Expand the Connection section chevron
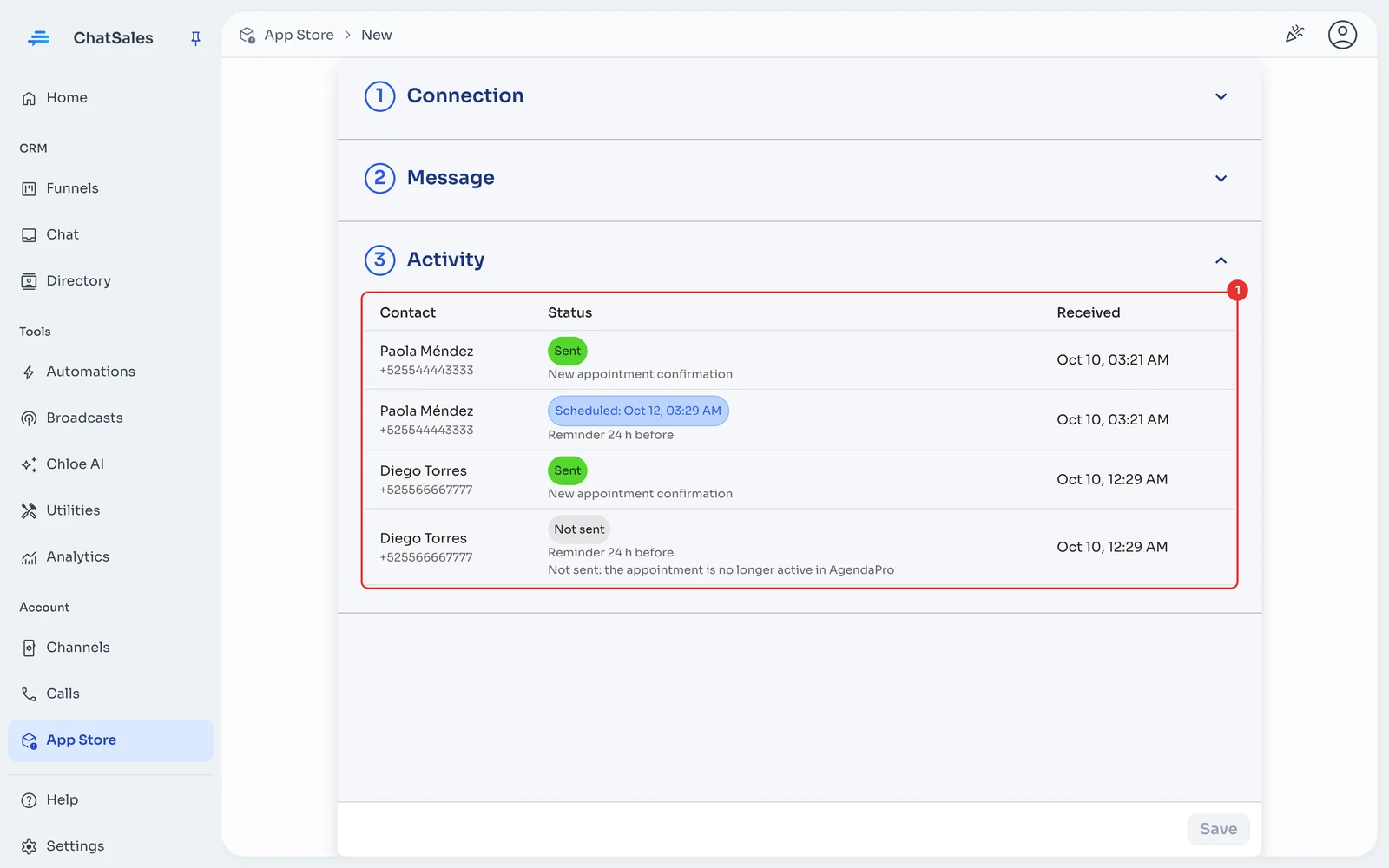This screenshot has width=1389, height=868. (x=1221, y=96)
